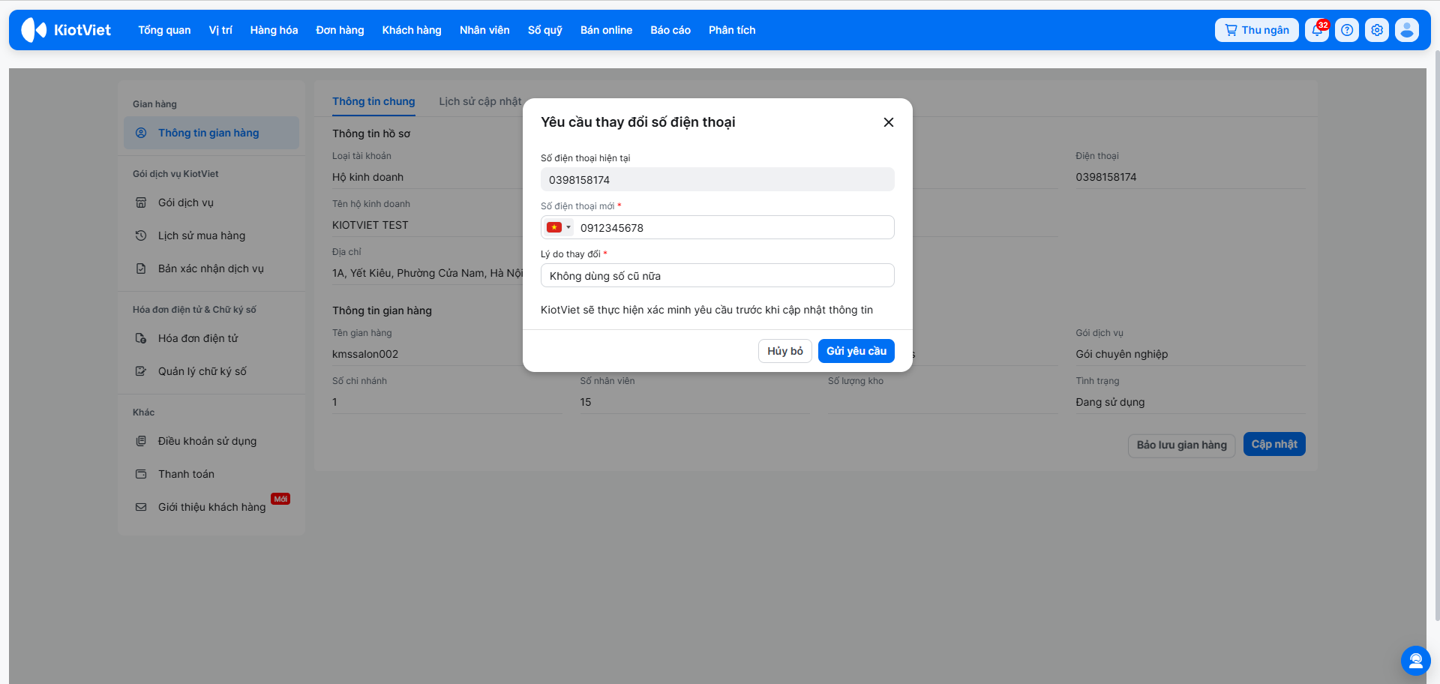This screenshot has height=684, width=1440.
Task: Switch to the Thông tin chung tab
Action: click(374, 102)
